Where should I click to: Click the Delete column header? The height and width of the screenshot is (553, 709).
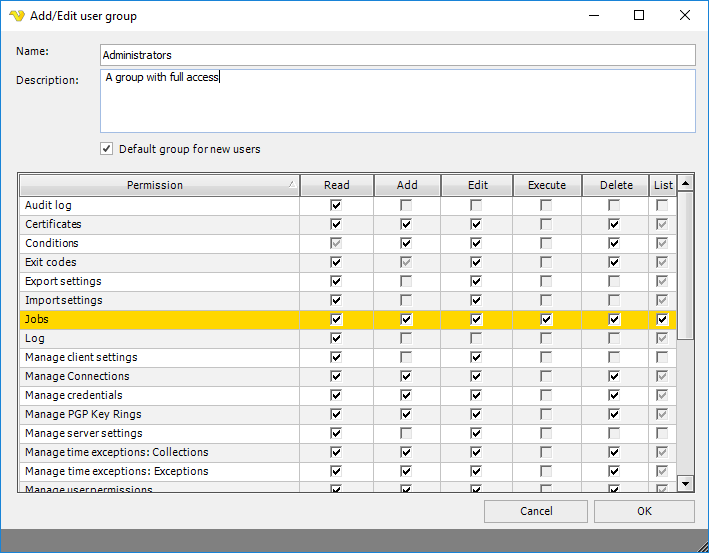pyautogui.click(x=616, y=185)
